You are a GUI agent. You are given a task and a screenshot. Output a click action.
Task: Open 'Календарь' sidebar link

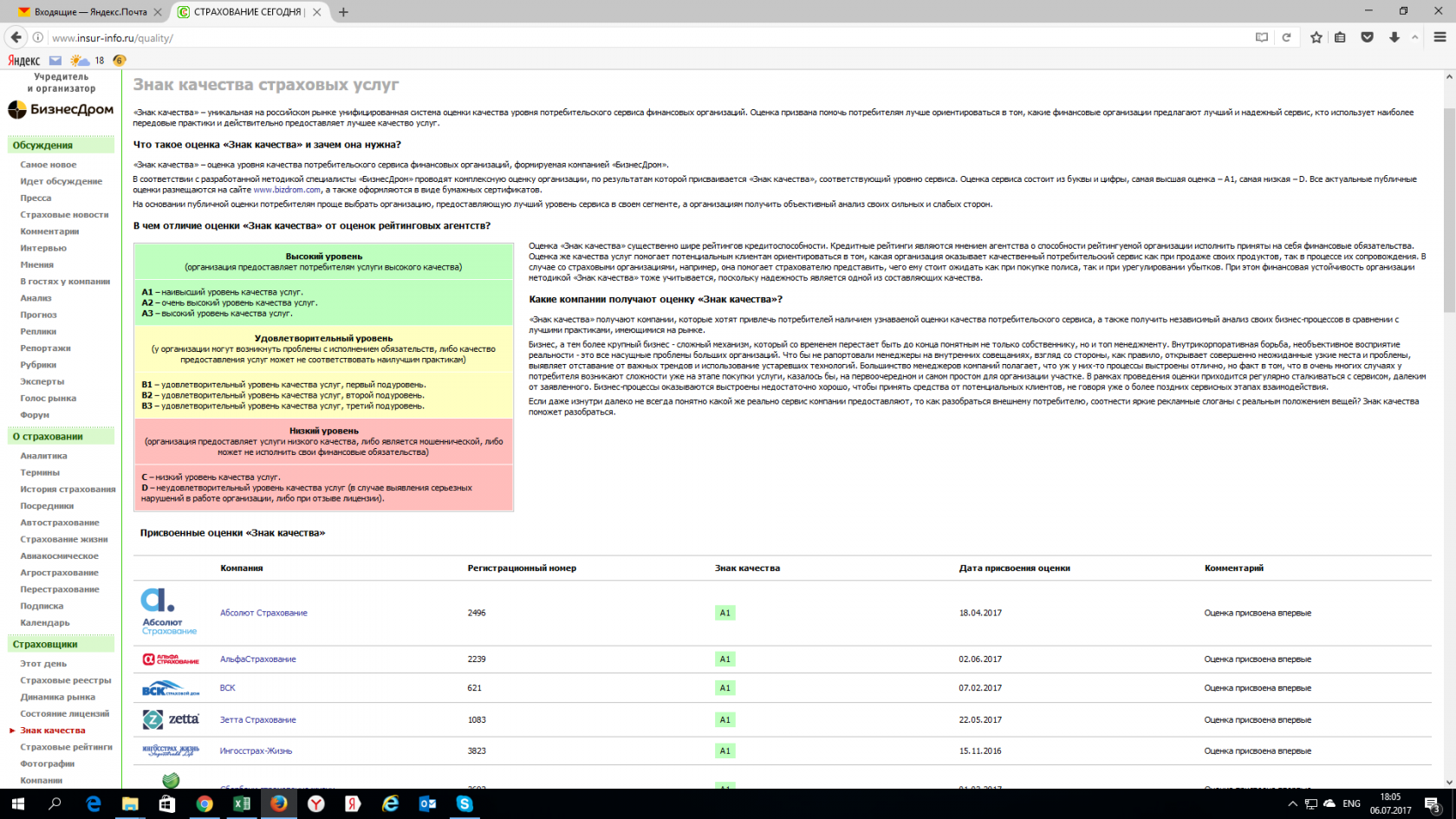45,622
